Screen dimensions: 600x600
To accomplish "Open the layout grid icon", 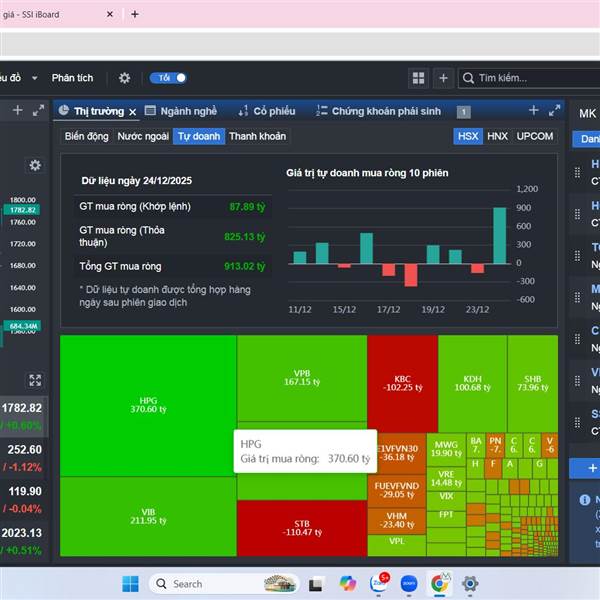I will 418,78.
